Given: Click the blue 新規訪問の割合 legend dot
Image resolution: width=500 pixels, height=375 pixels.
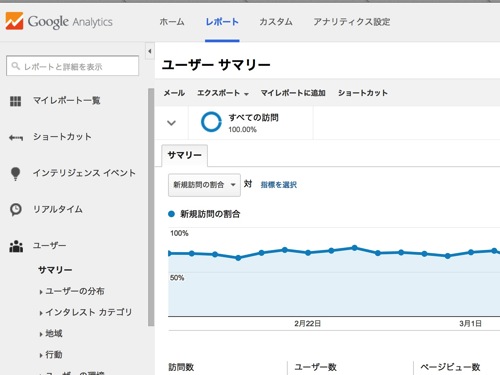Looking at the screenshot, I should (x=171, y=214).
